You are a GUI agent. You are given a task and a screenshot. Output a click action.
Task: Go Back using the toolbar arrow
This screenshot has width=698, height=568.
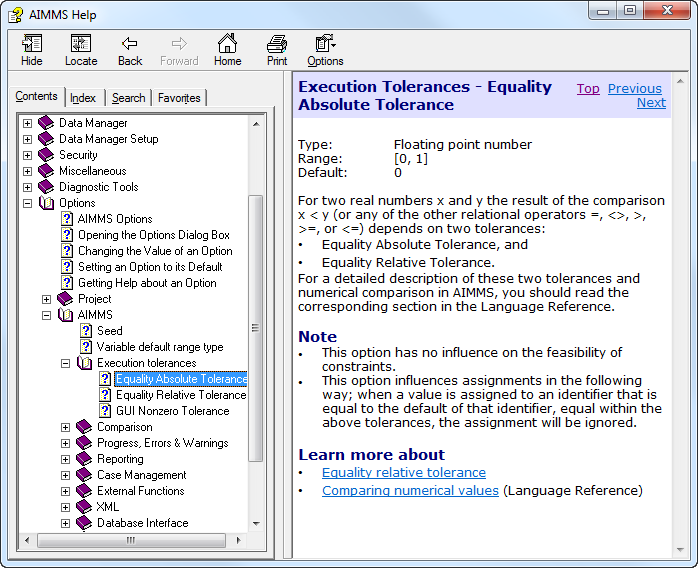point(130,44)
